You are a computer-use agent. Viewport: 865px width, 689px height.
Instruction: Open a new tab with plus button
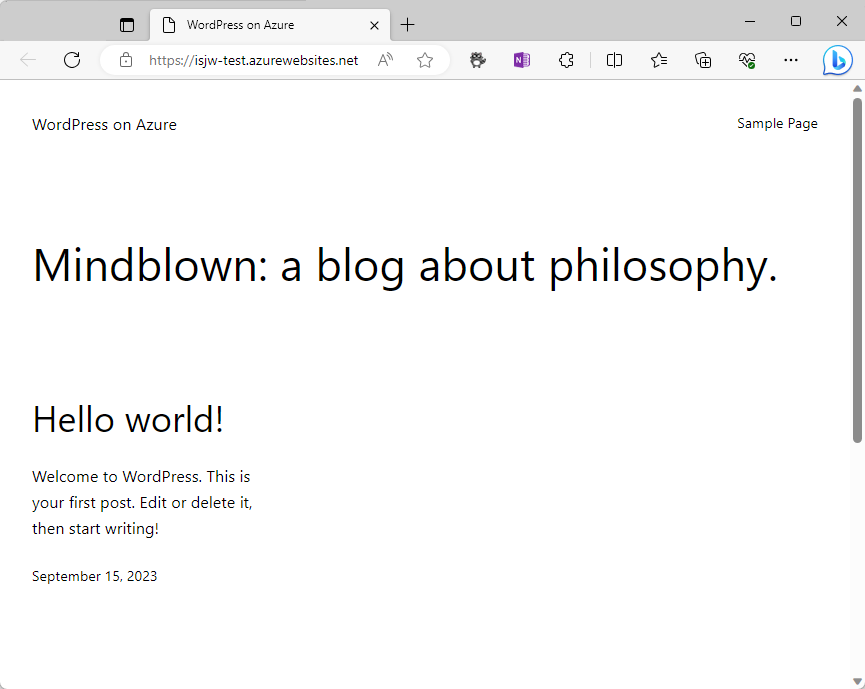pyautogui.click(x=407, y=25)
